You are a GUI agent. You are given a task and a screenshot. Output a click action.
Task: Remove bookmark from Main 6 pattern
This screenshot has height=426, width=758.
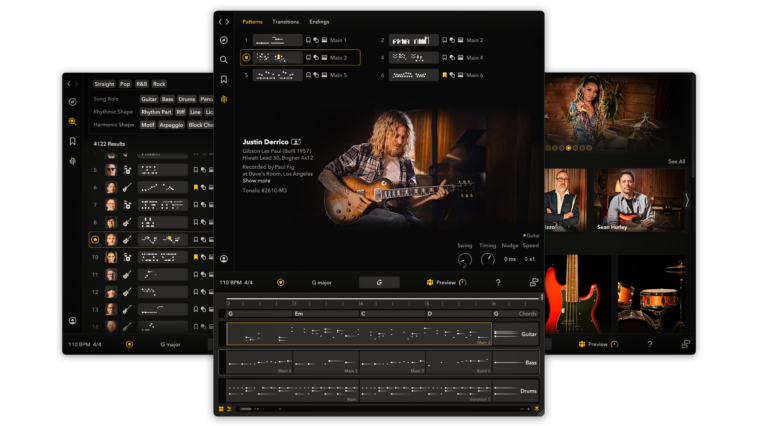click(444, 75)
